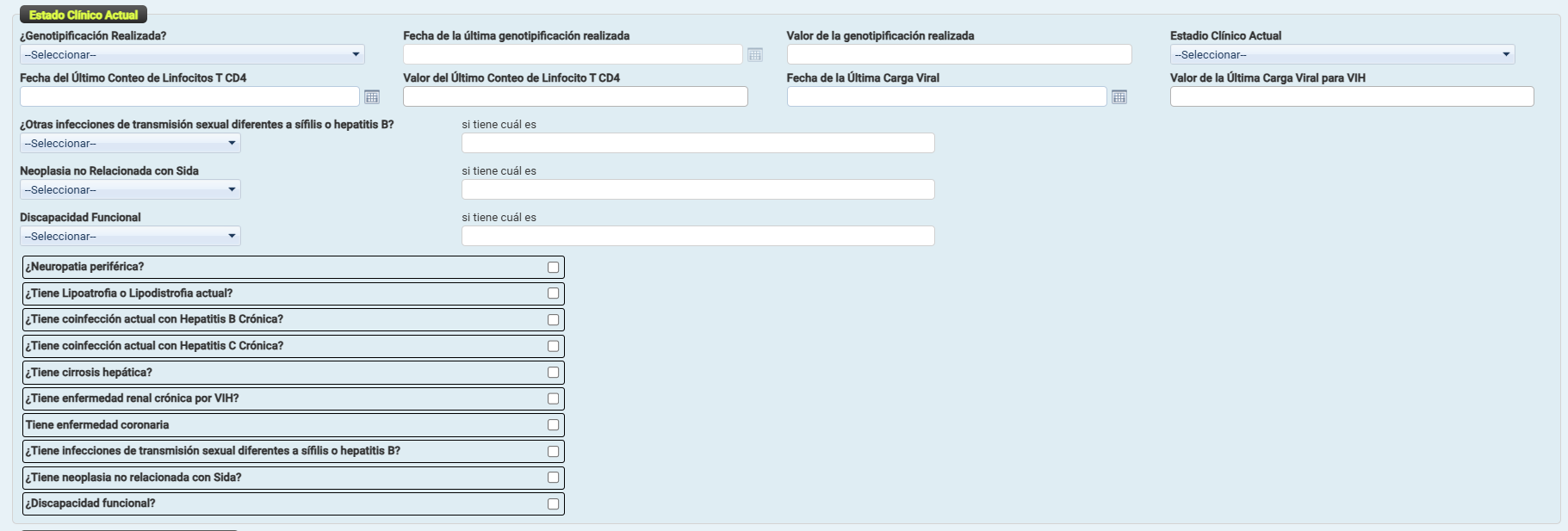Tick the Hepatitis B Crónica coinfection box
The image size is (1568, 531).
click(553, 320)
